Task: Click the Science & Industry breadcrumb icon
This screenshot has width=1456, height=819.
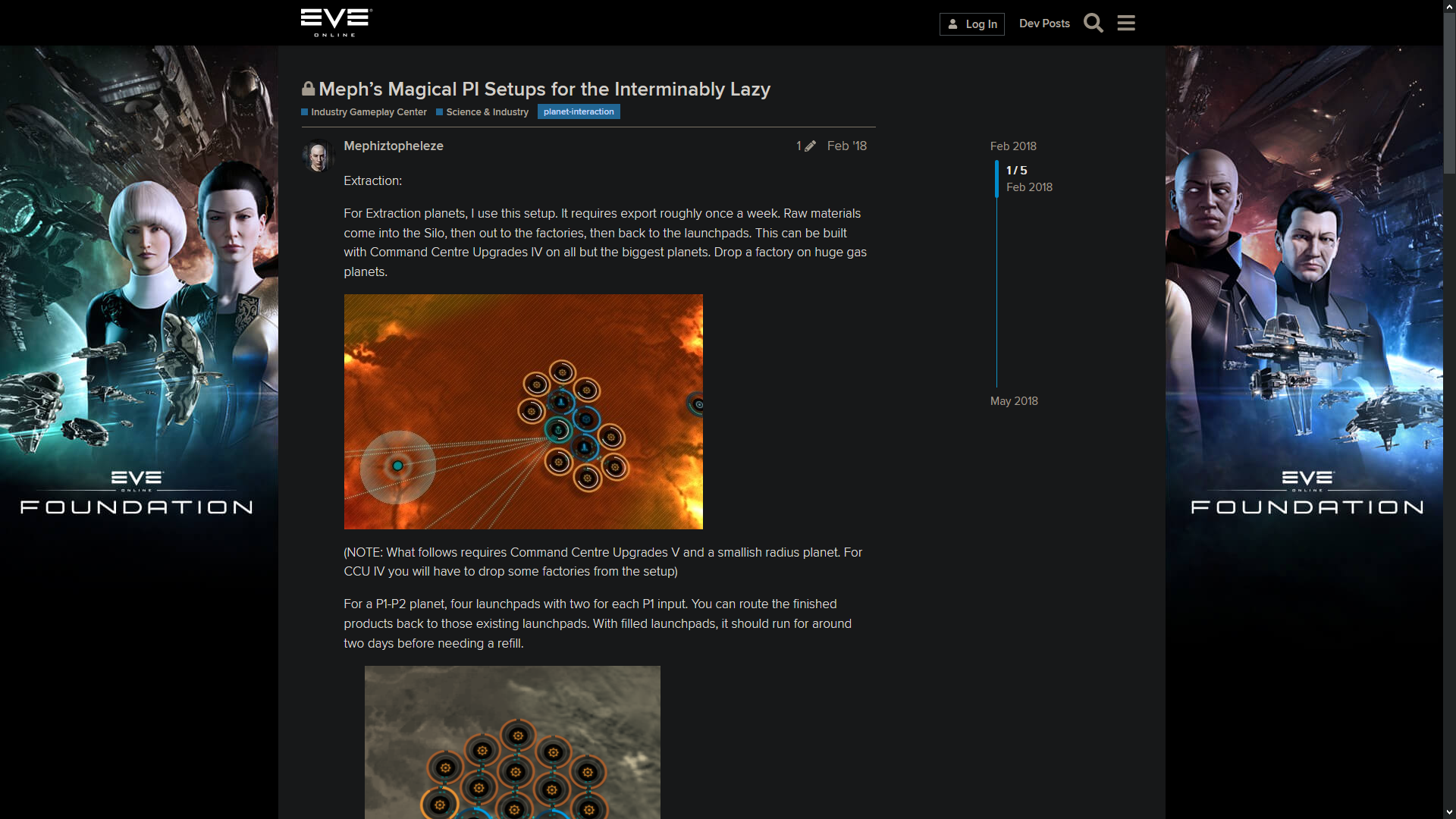Action: 438,112
